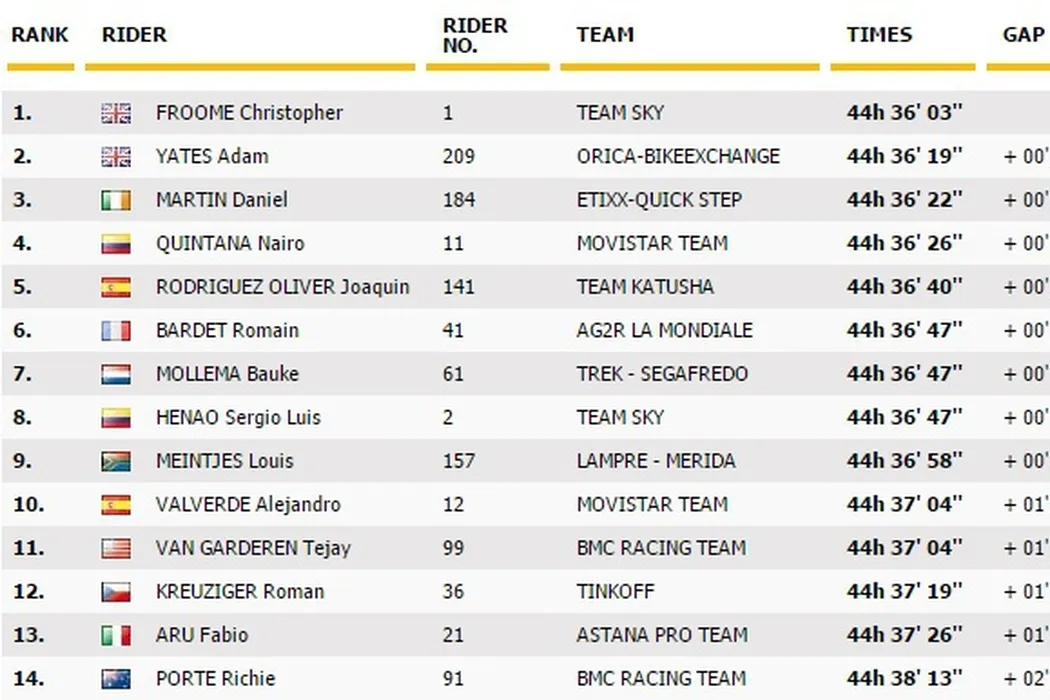This screenshot has height=700, width=1050.
Task: Open rider YATES Adam's profile
Action: (212, 156)
